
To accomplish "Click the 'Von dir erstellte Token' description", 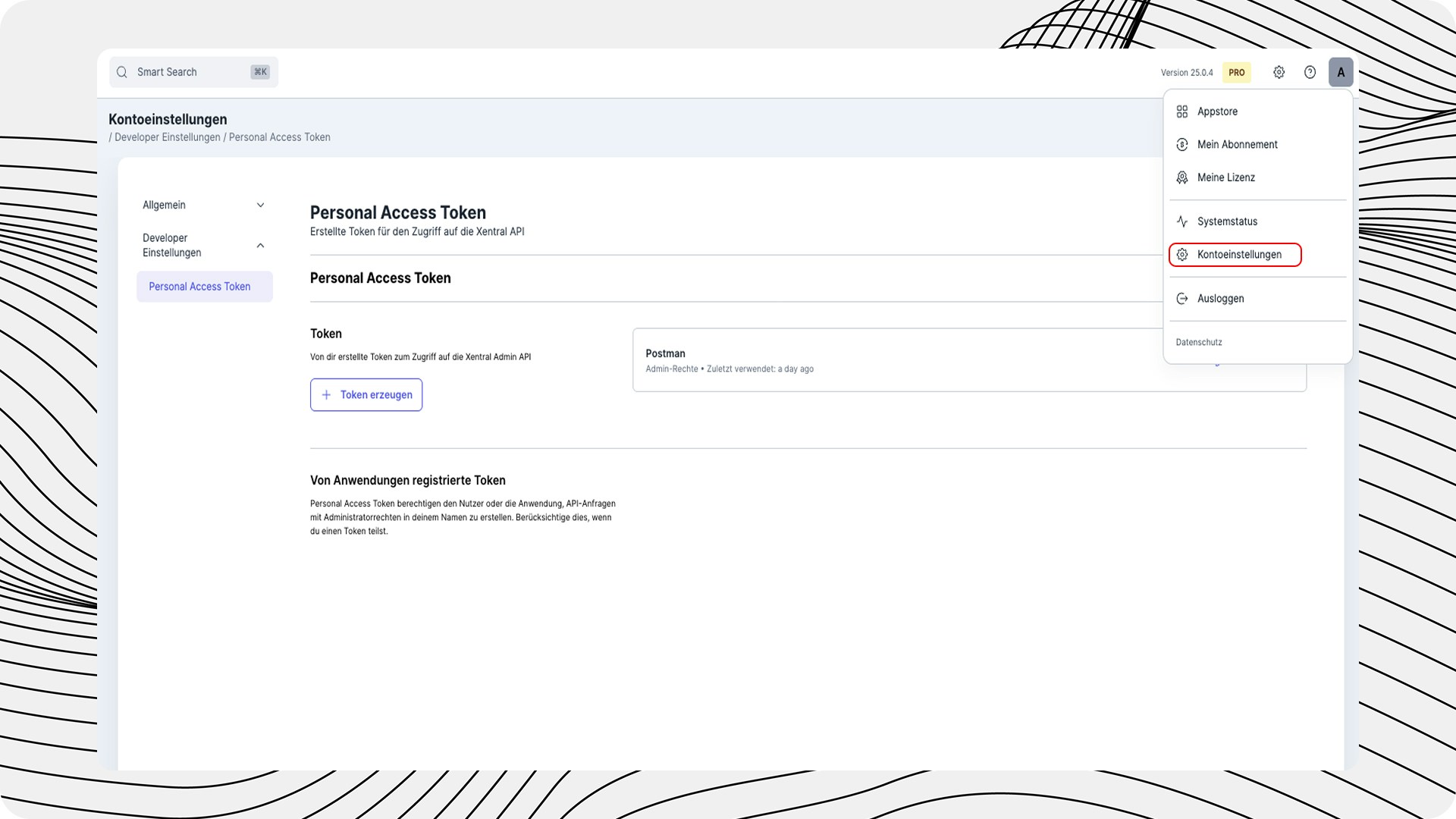I will pos(420,357).
